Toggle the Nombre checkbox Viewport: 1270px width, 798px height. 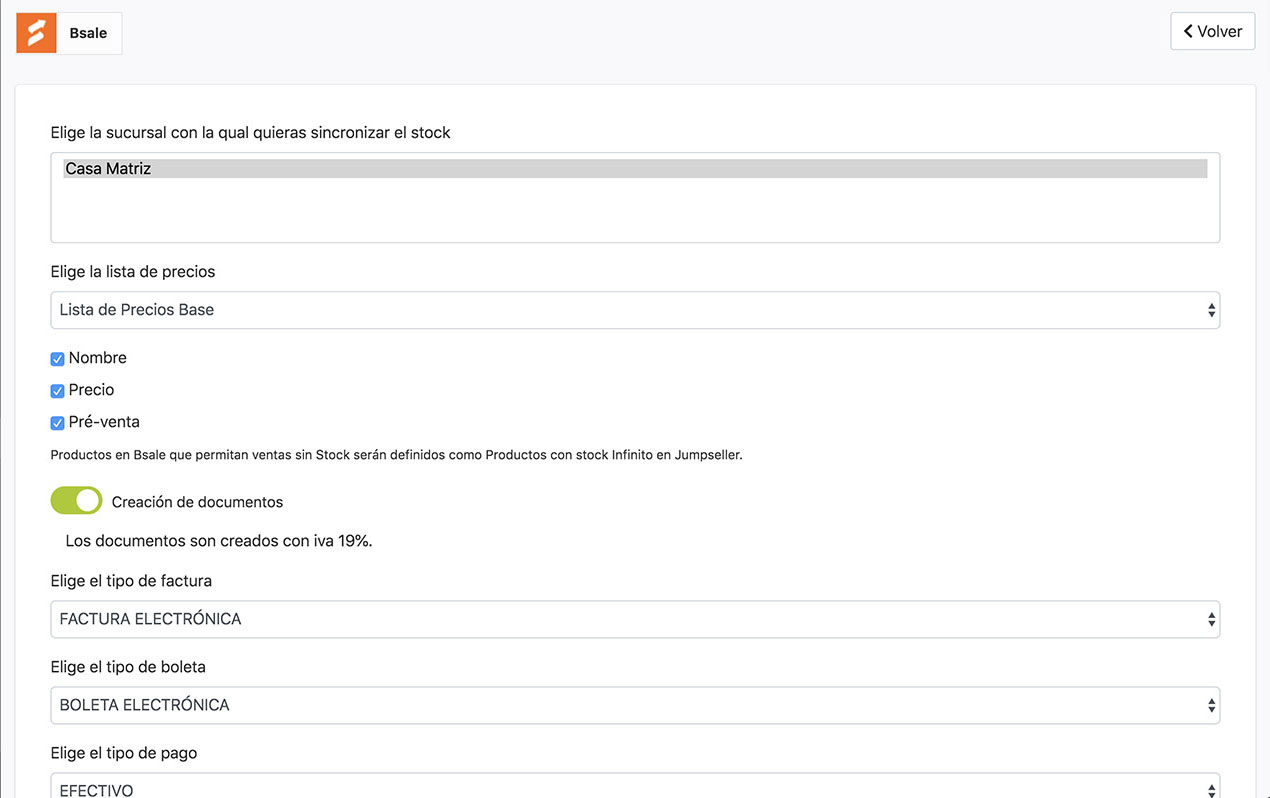point(57,359)
